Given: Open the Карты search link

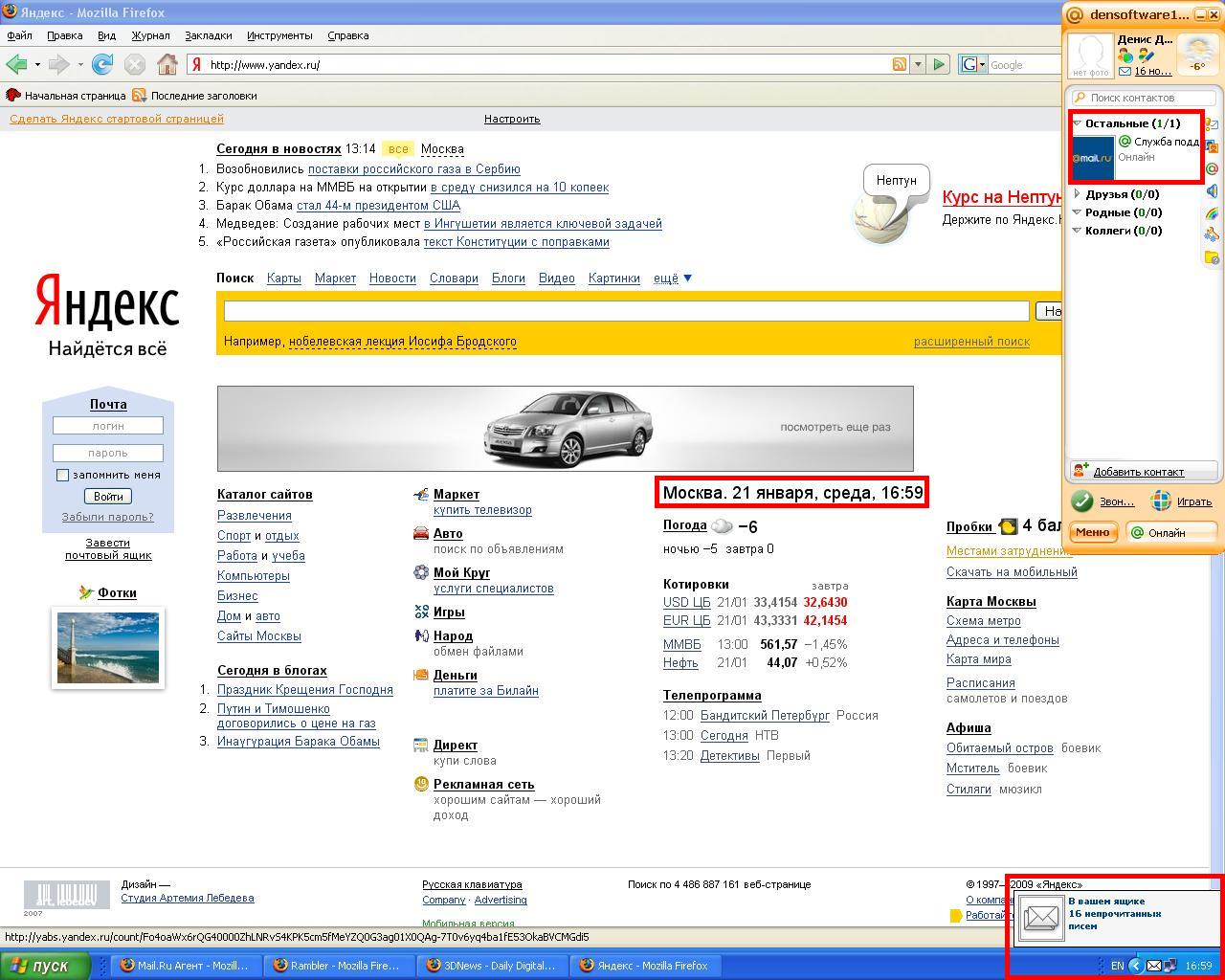Looking at the screenshot, I should click(283, 278).
